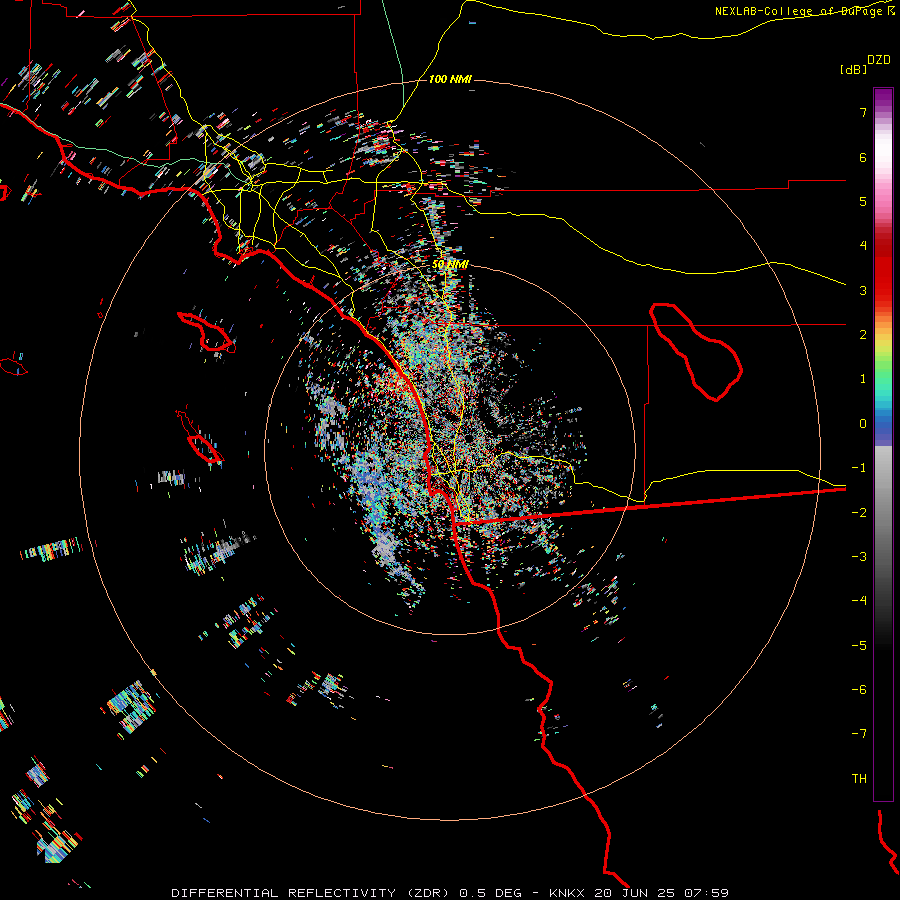Click the -6 value on color scale

coord(859,689)
